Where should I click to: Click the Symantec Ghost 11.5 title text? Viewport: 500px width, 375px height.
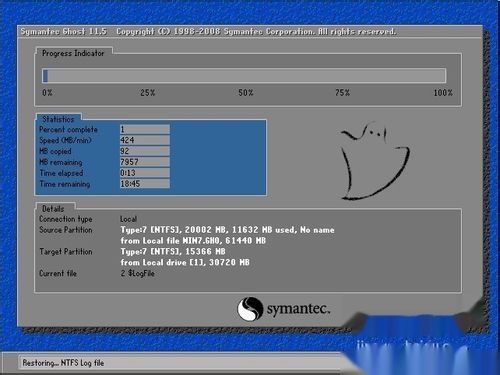(x=63, y=31)
